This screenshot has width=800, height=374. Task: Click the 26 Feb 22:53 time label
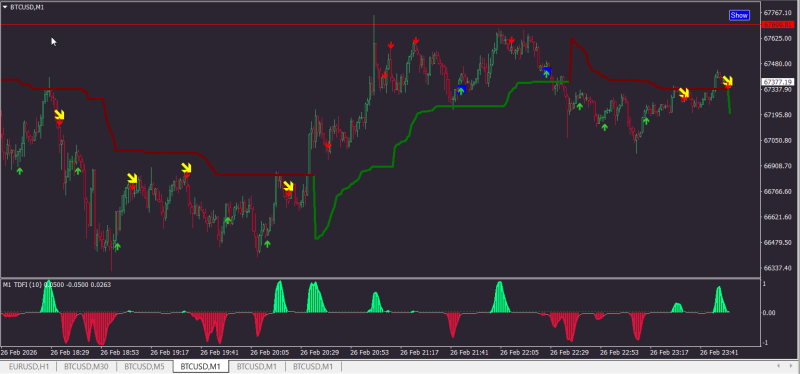tap(620, 352)
